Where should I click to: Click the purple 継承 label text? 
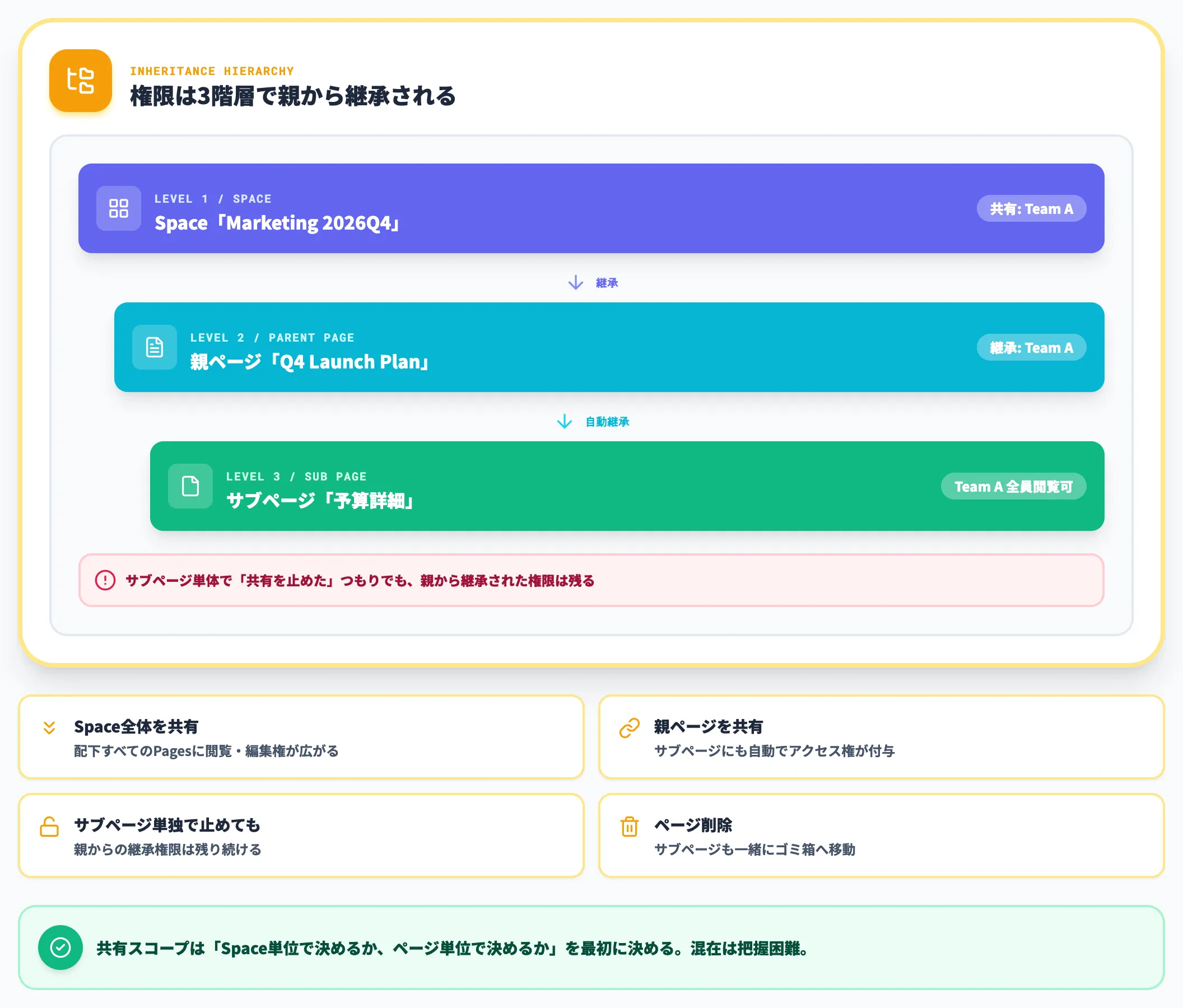pos(607,283)
